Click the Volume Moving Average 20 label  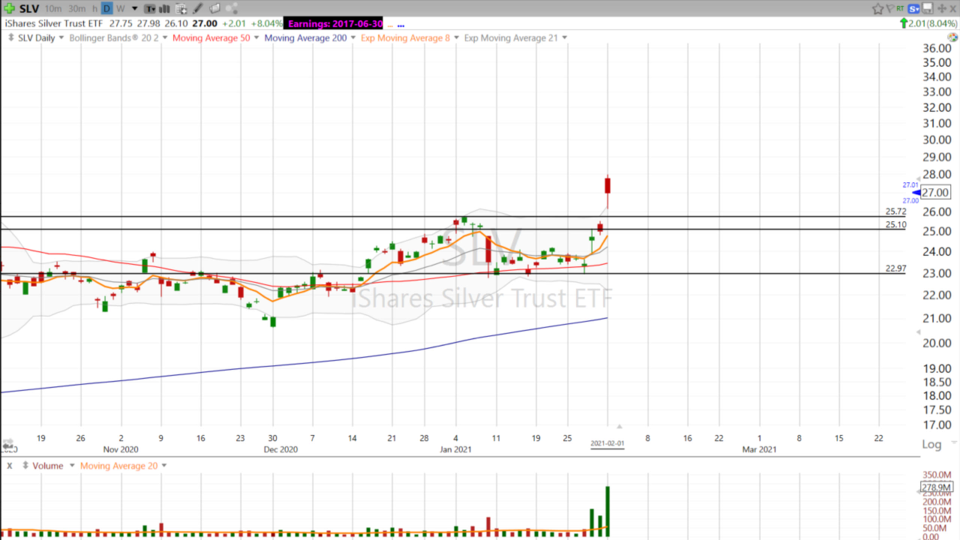click(119, 466)
